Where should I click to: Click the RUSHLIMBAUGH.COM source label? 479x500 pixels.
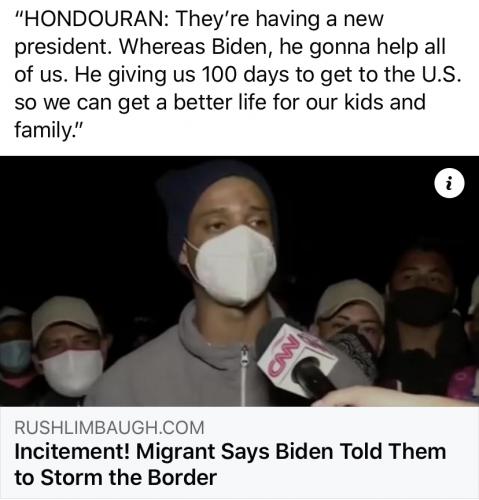pos(109,427)
